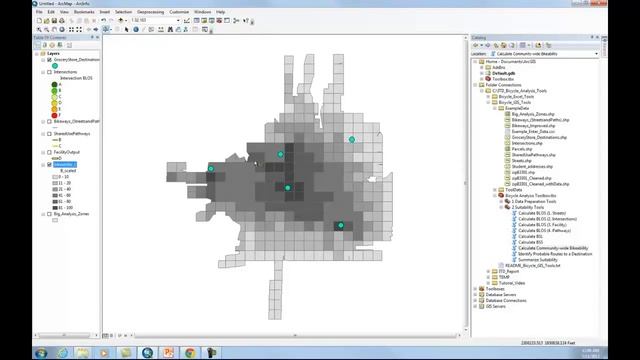This screenshot has width=640, height=360.
Task: Open the ArcToolbox window icon
Action: (219, 20)
